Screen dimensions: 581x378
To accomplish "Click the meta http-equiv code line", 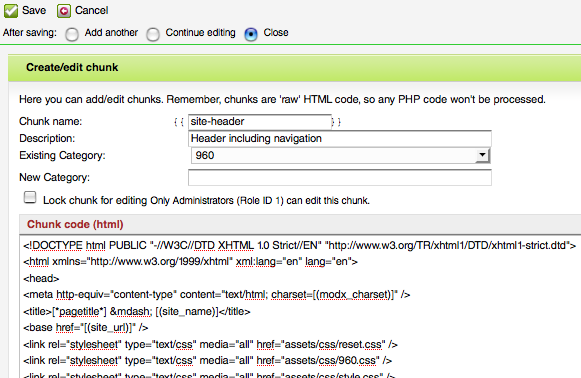I will pos(216,295).
